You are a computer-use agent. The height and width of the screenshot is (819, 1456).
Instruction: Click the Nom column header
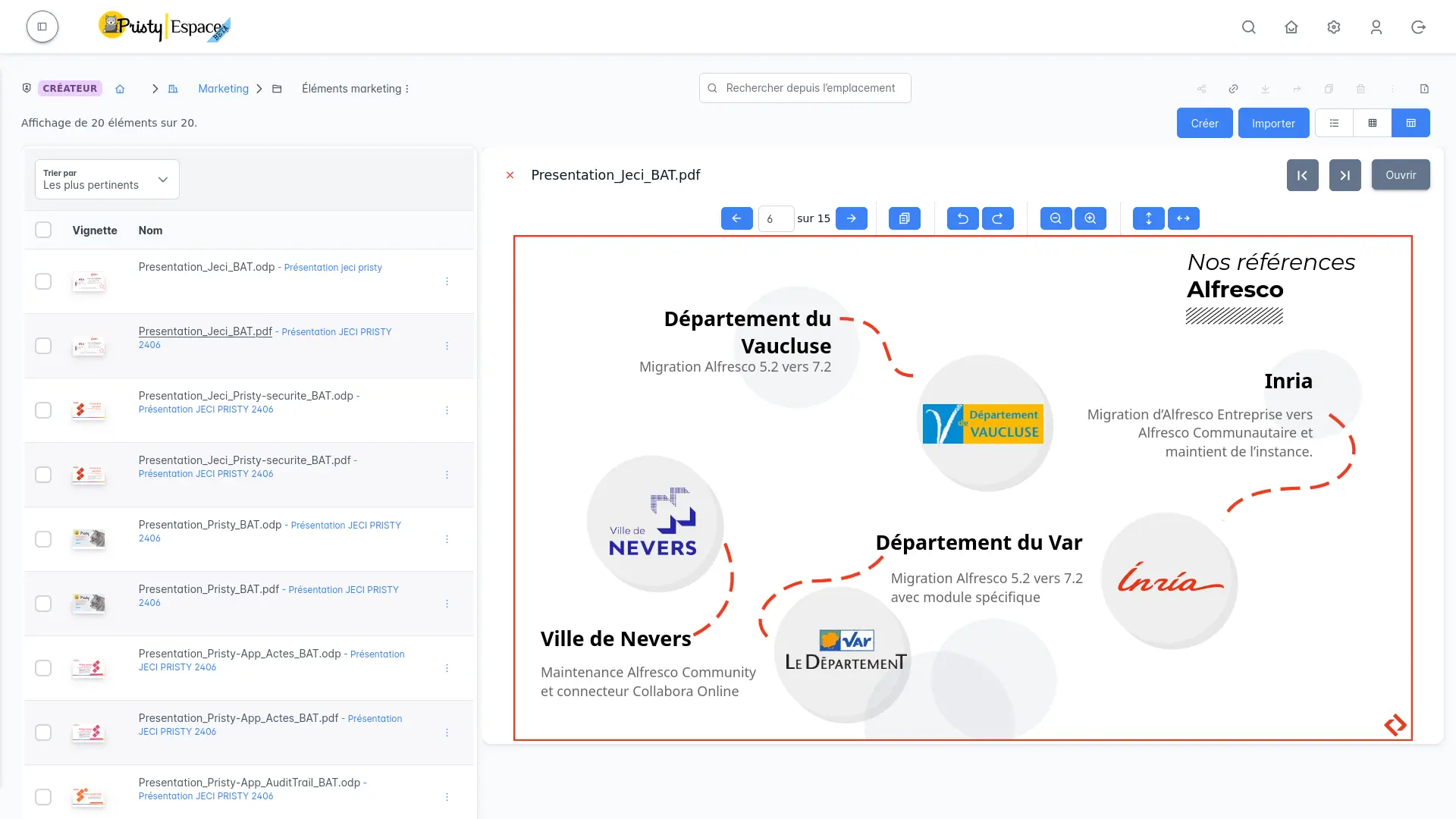point(150,231)
